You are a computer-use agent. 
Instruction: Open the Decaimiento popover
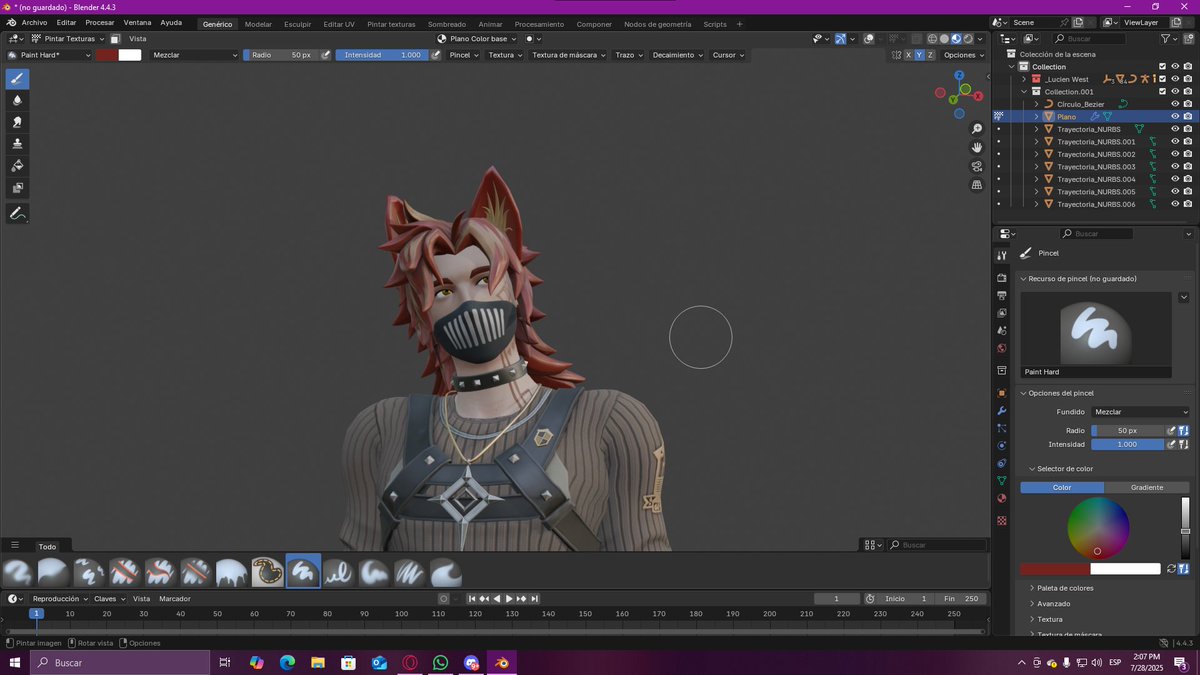677,55
